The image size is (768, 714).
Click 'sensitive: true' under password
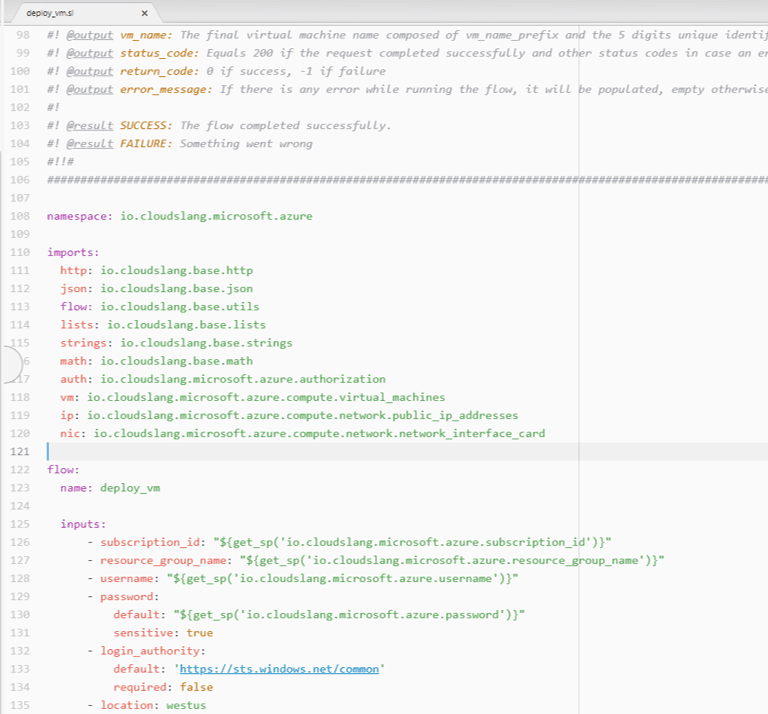(x=163, y=633)
